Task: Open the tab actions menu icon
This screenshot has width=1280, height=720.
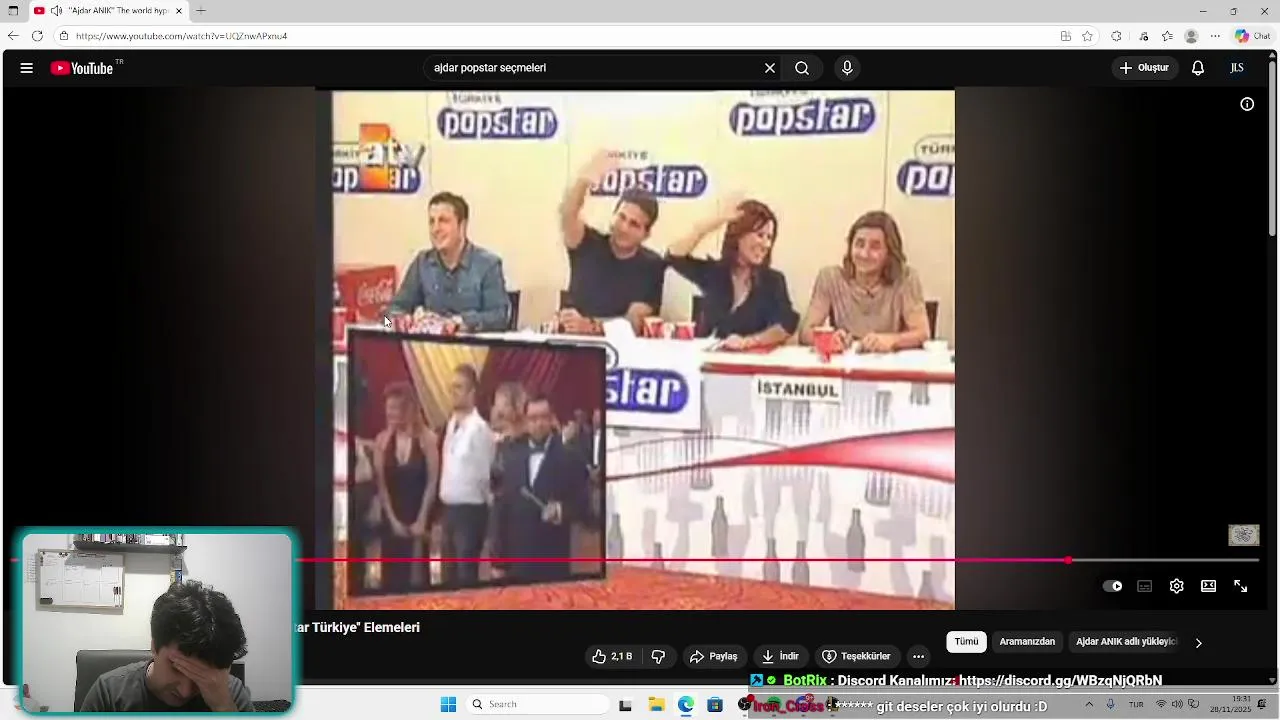Action: click(13, 11)
